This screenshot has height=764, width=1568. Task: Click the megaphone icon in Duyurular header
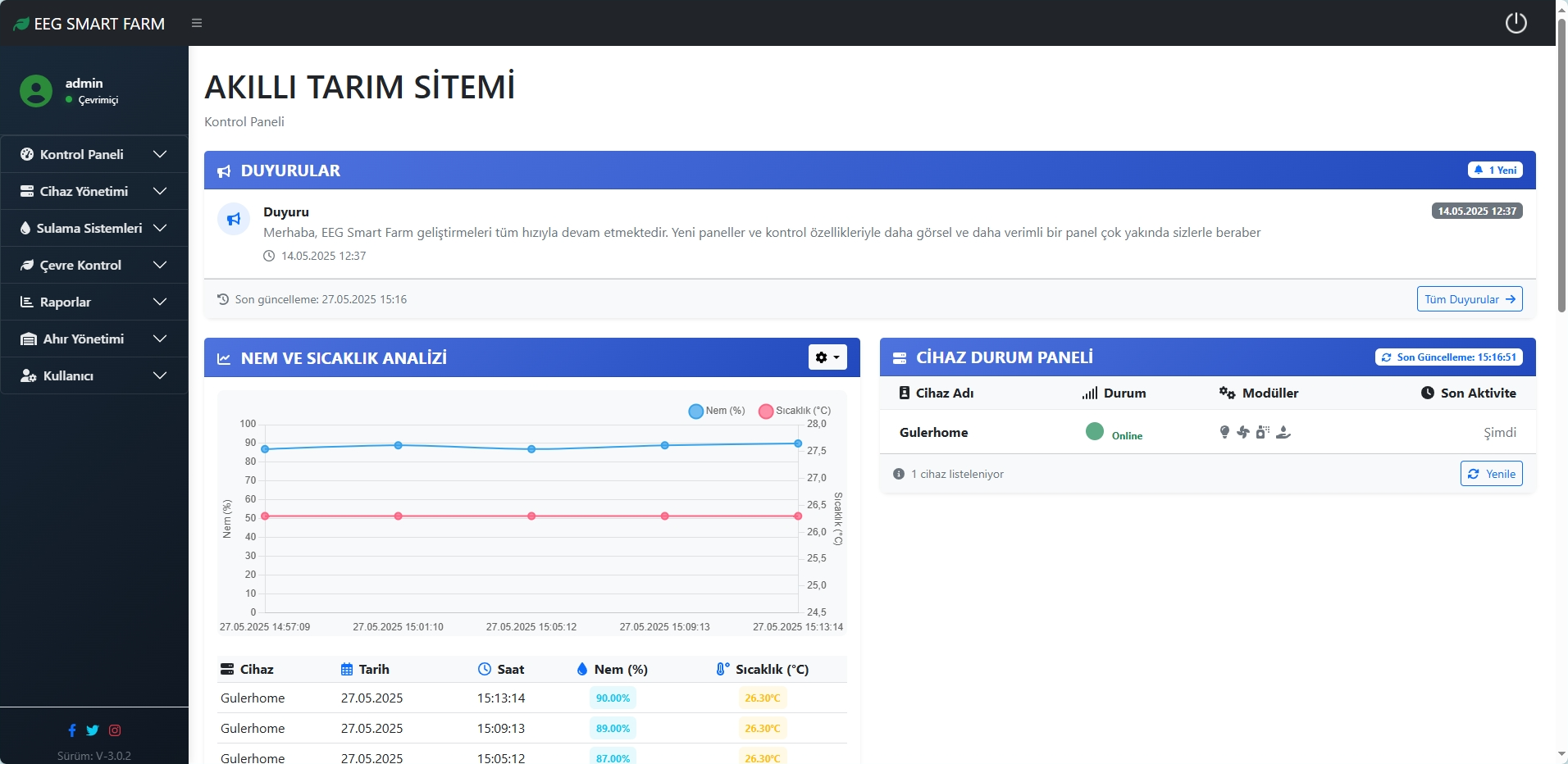[x=224, y=171]
